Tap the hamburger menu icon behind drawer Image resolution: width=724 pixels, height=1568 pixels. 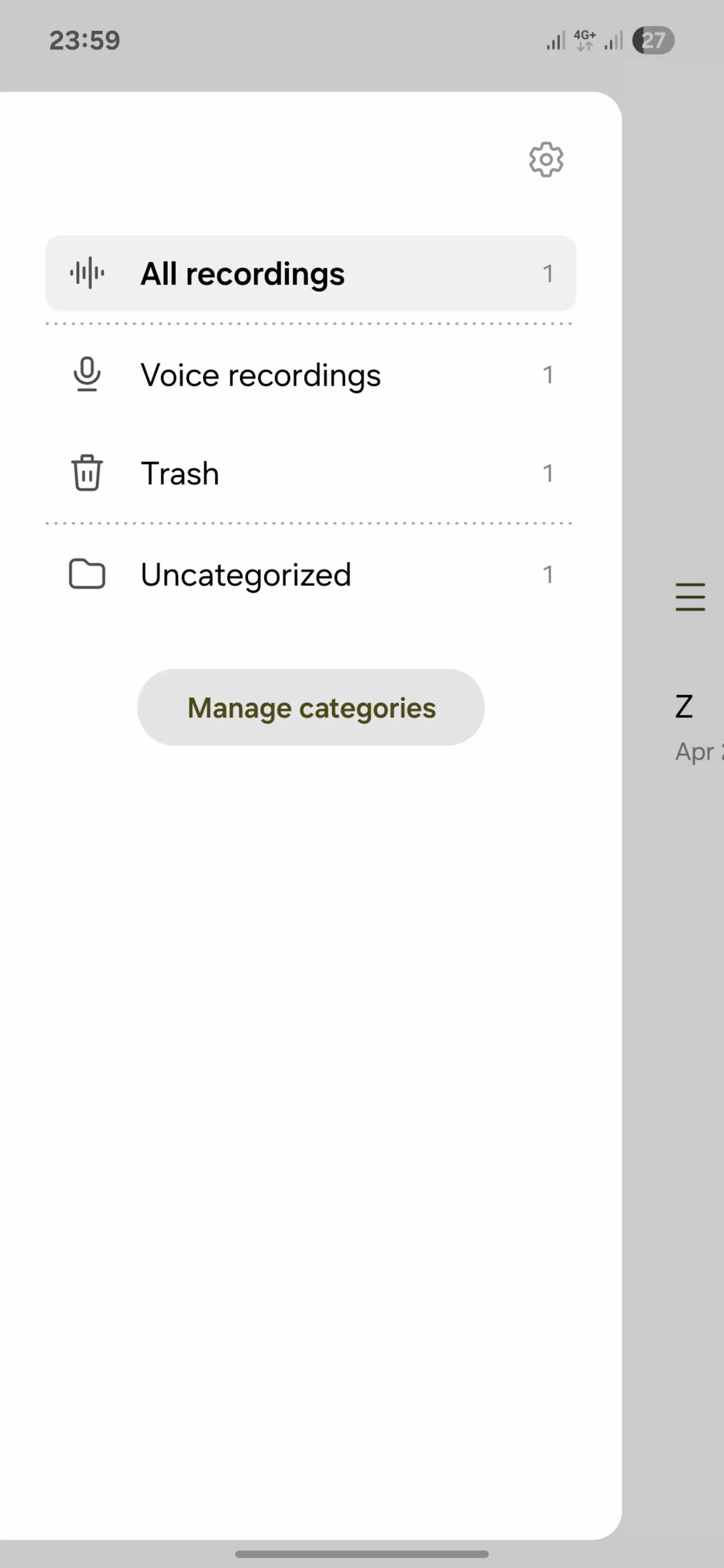click(x=690, y=597)
